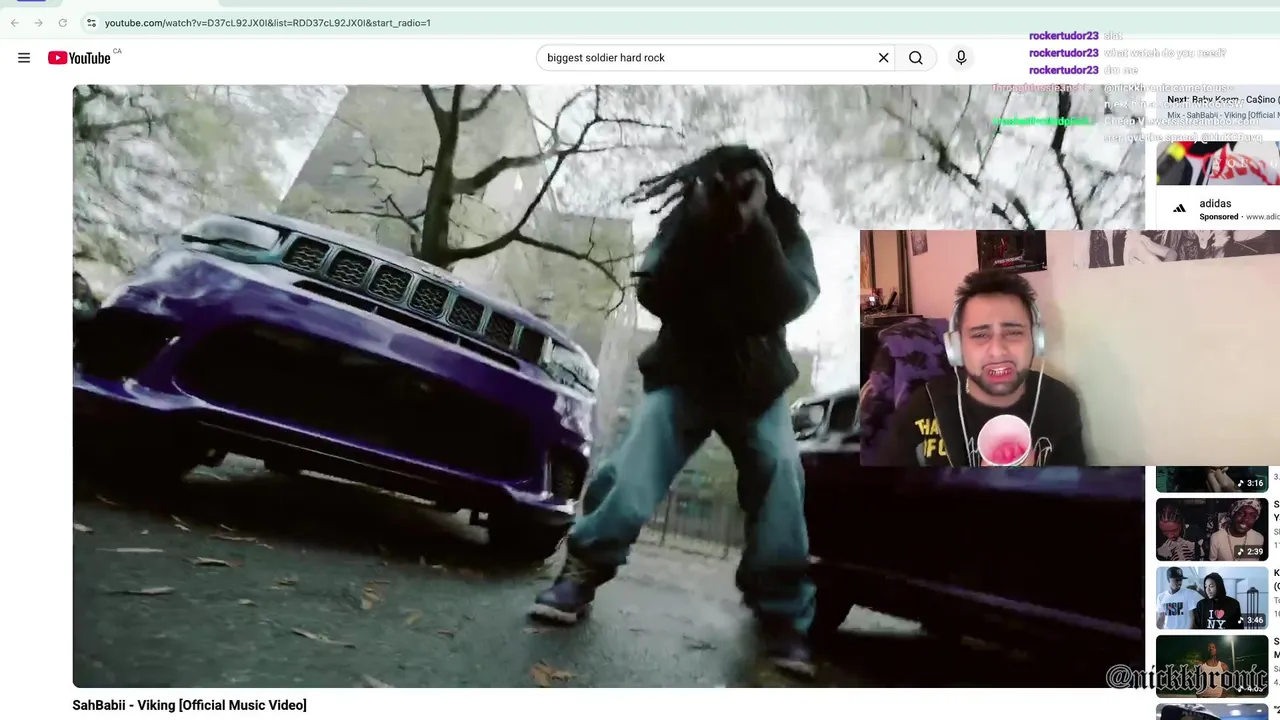Click the 'Sponsored' label under adidas

coord(1219,217)
